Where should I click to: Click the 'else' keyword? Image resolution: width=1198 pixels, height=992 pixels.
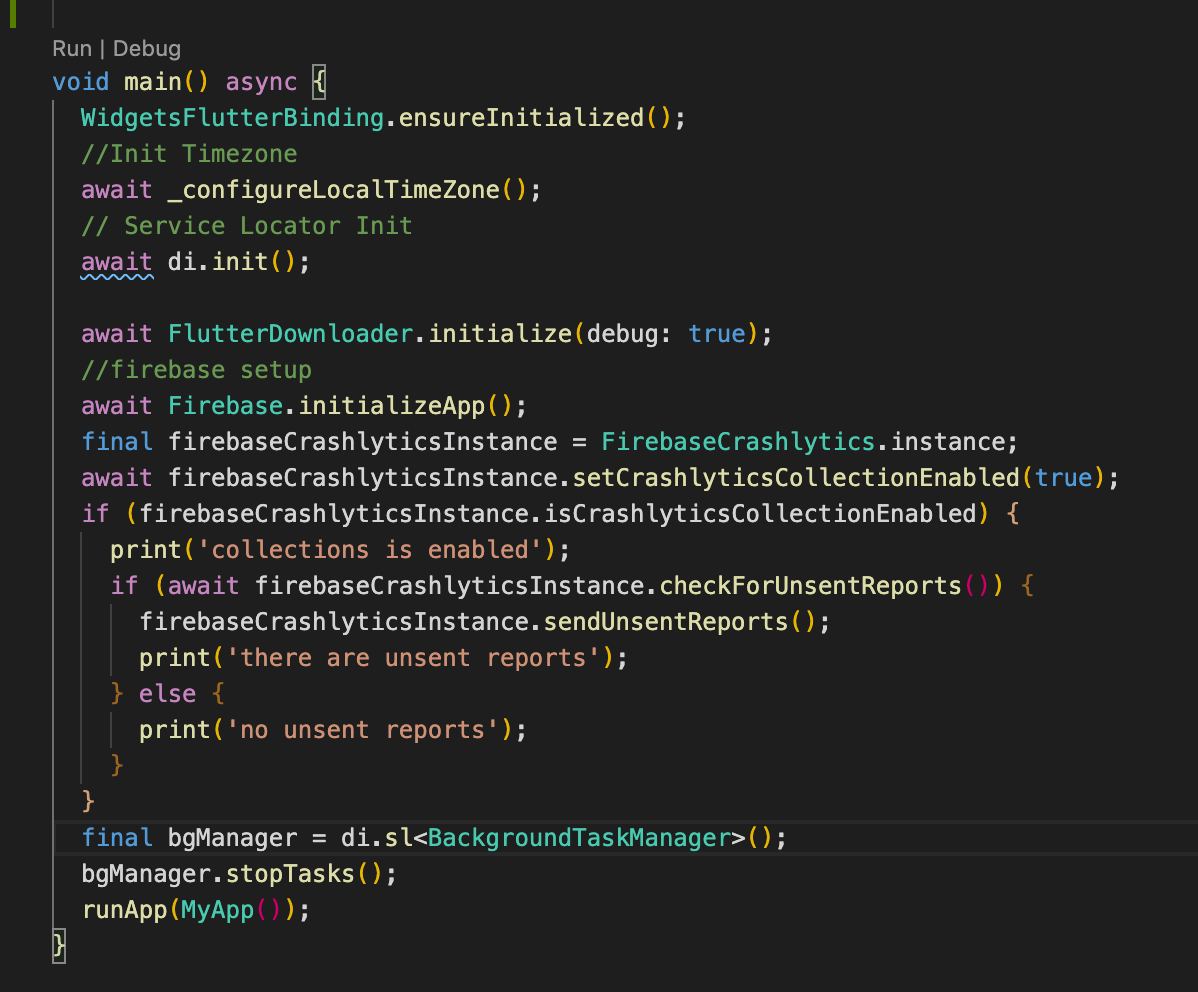pyautogui.click(x=167, y=694)
